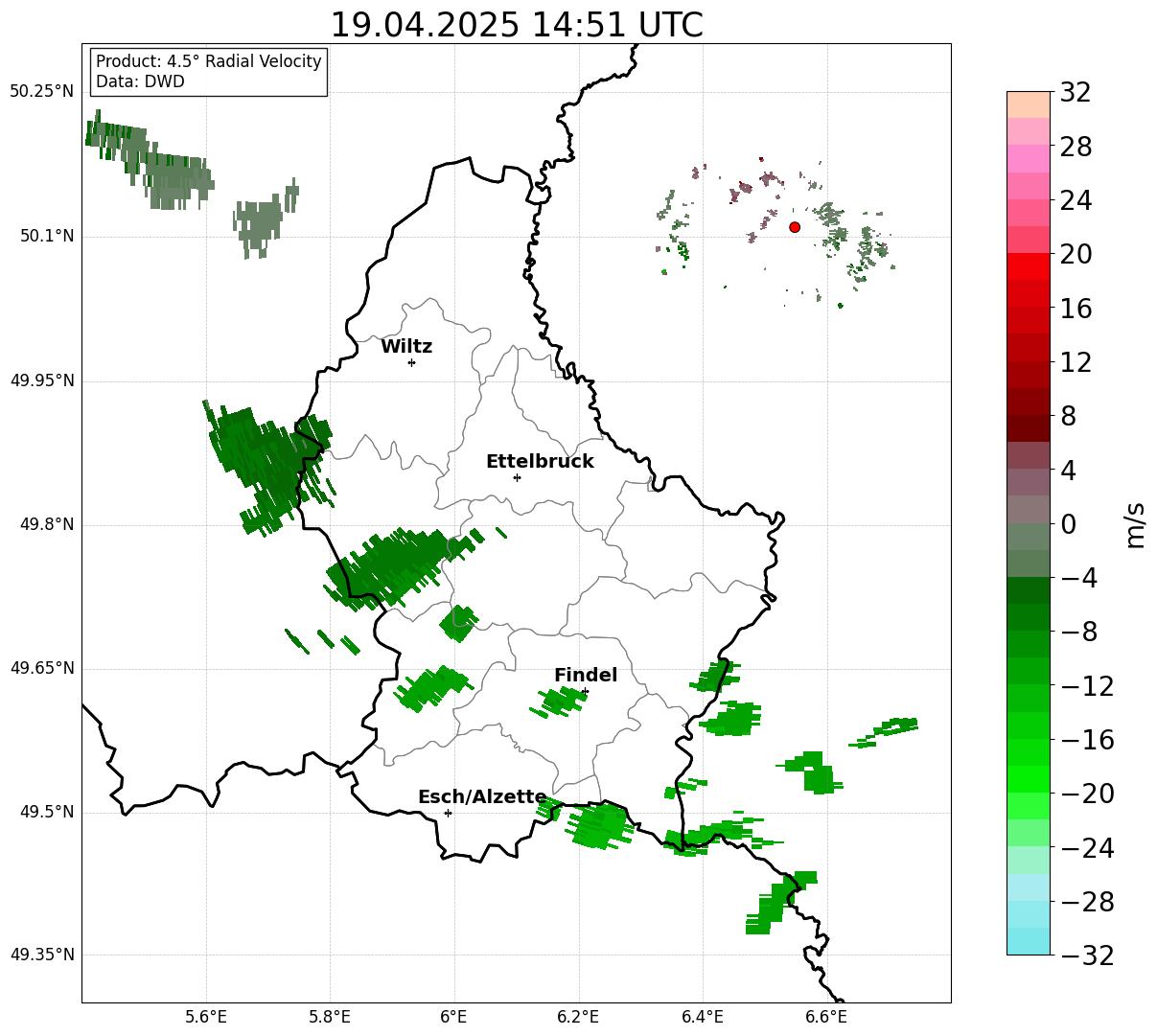Viewport: 1157px width, 1036px height.
Task: Click the colorbar tick label −28
Action: [1087, 902]
